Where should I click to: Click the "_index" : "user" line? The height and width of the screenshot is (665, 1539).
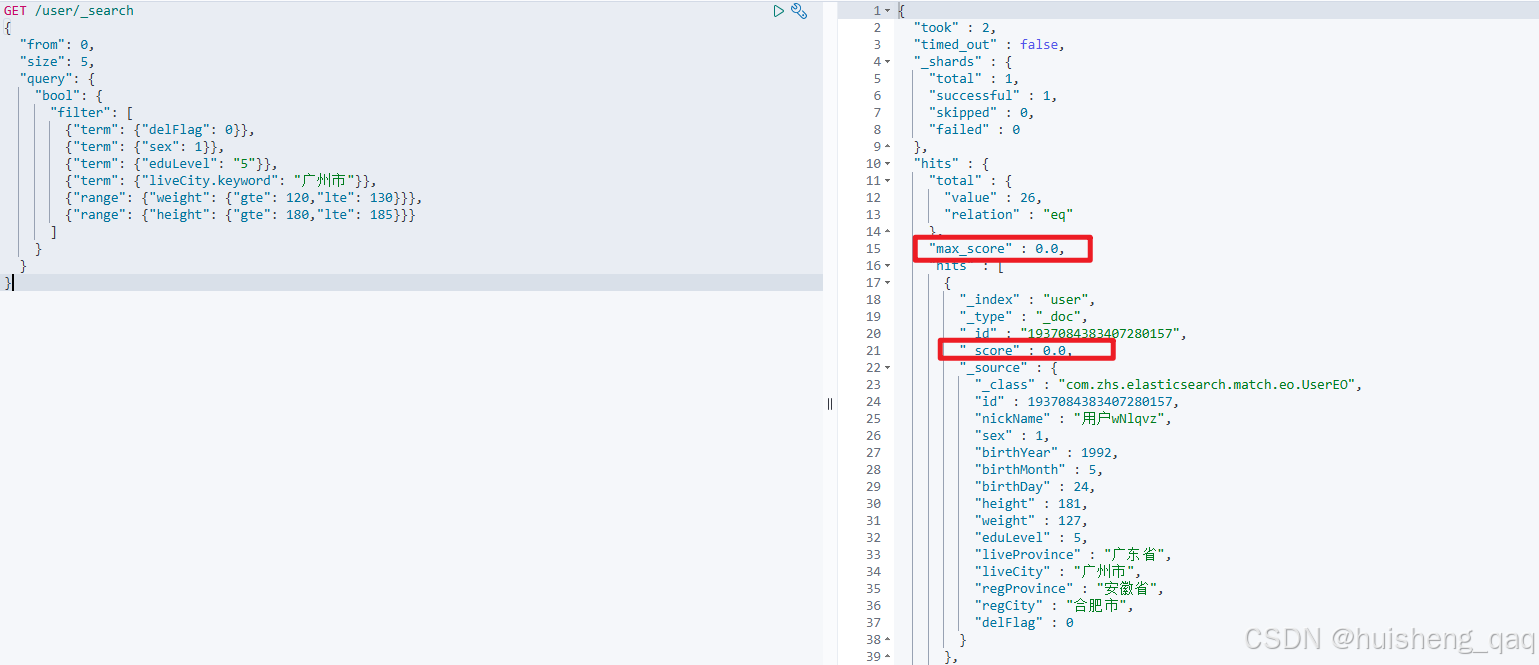coord(1028,300)
